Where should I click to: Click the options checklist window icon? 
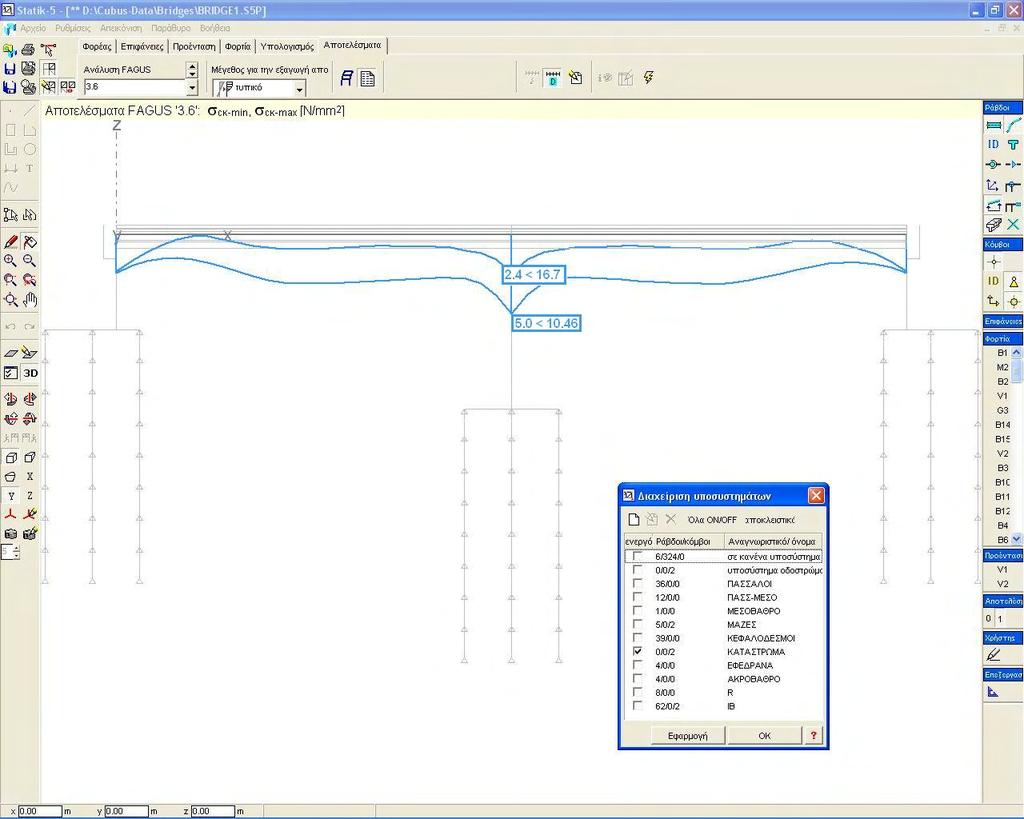coord(10,373)
